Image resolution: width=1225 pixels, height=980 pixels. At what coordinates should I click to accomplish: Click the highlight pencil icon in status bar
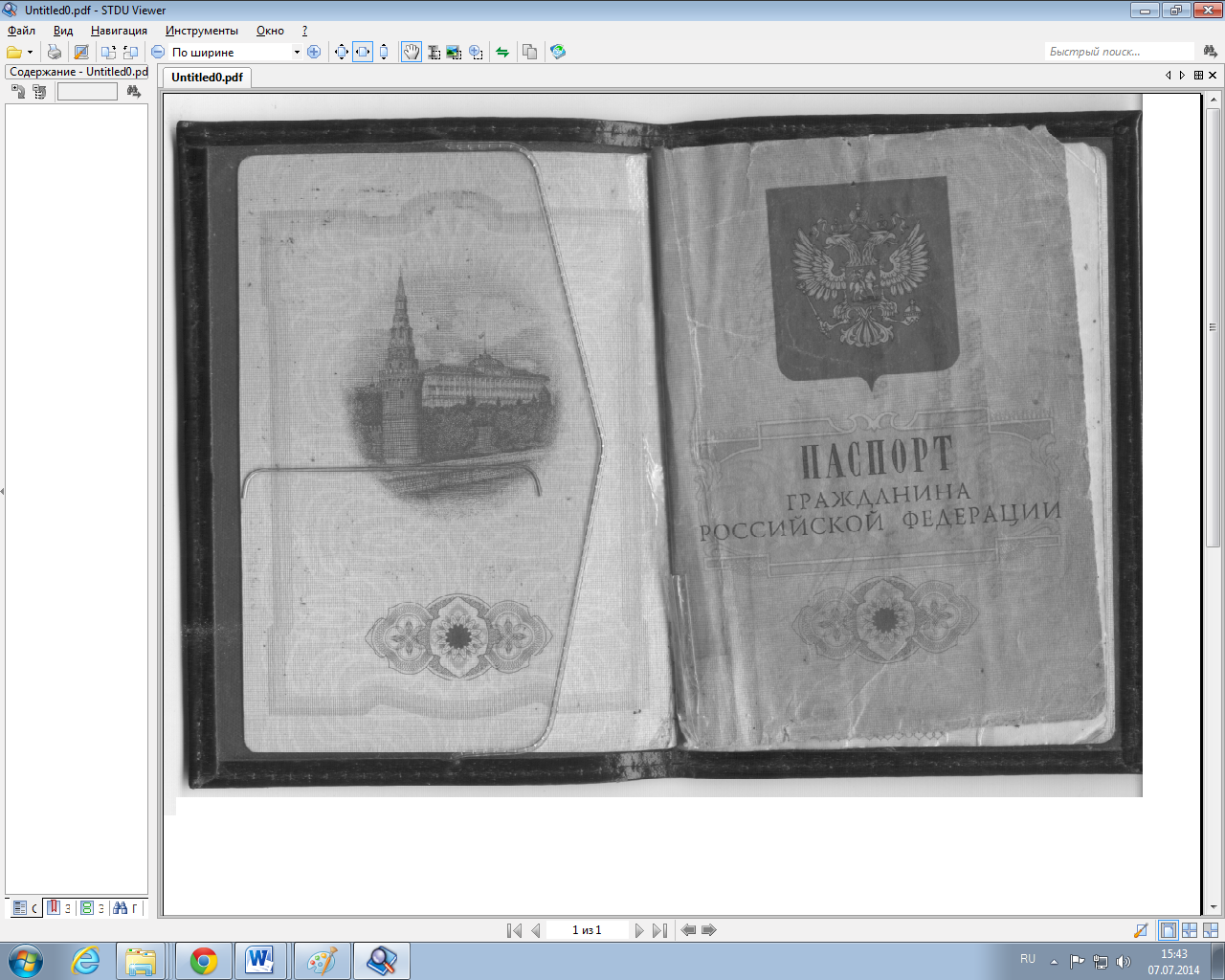pyautogui.click(x=1141, y=930)
